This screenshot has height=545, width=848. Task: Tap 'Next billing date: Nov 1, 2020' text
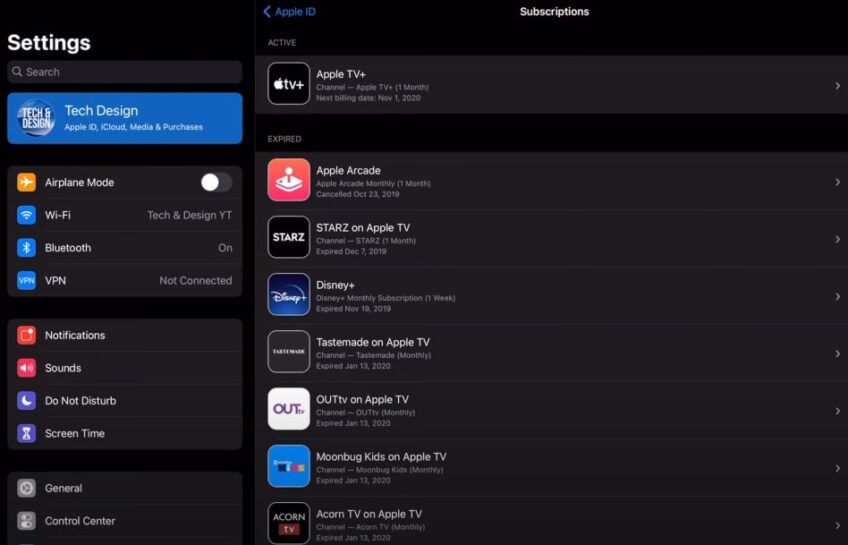pyautogui.click(x=368, y=98)
